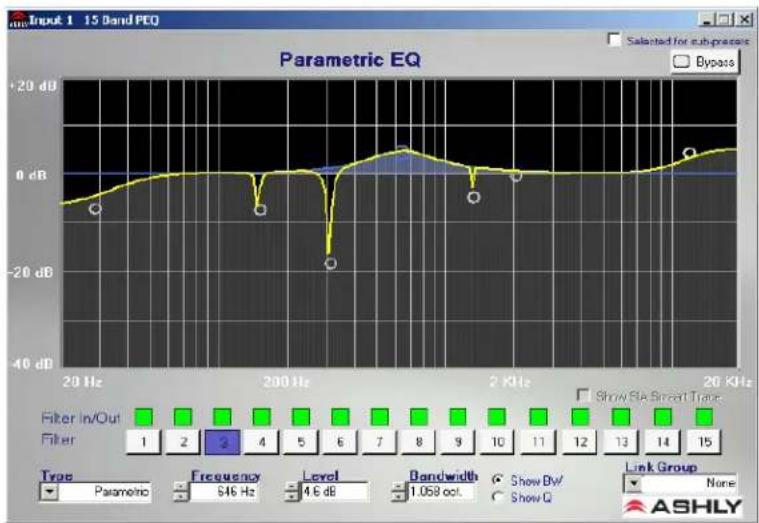Select filter 7 button
The height and width of the screenshot is (523, 759).
coord(380,442)
